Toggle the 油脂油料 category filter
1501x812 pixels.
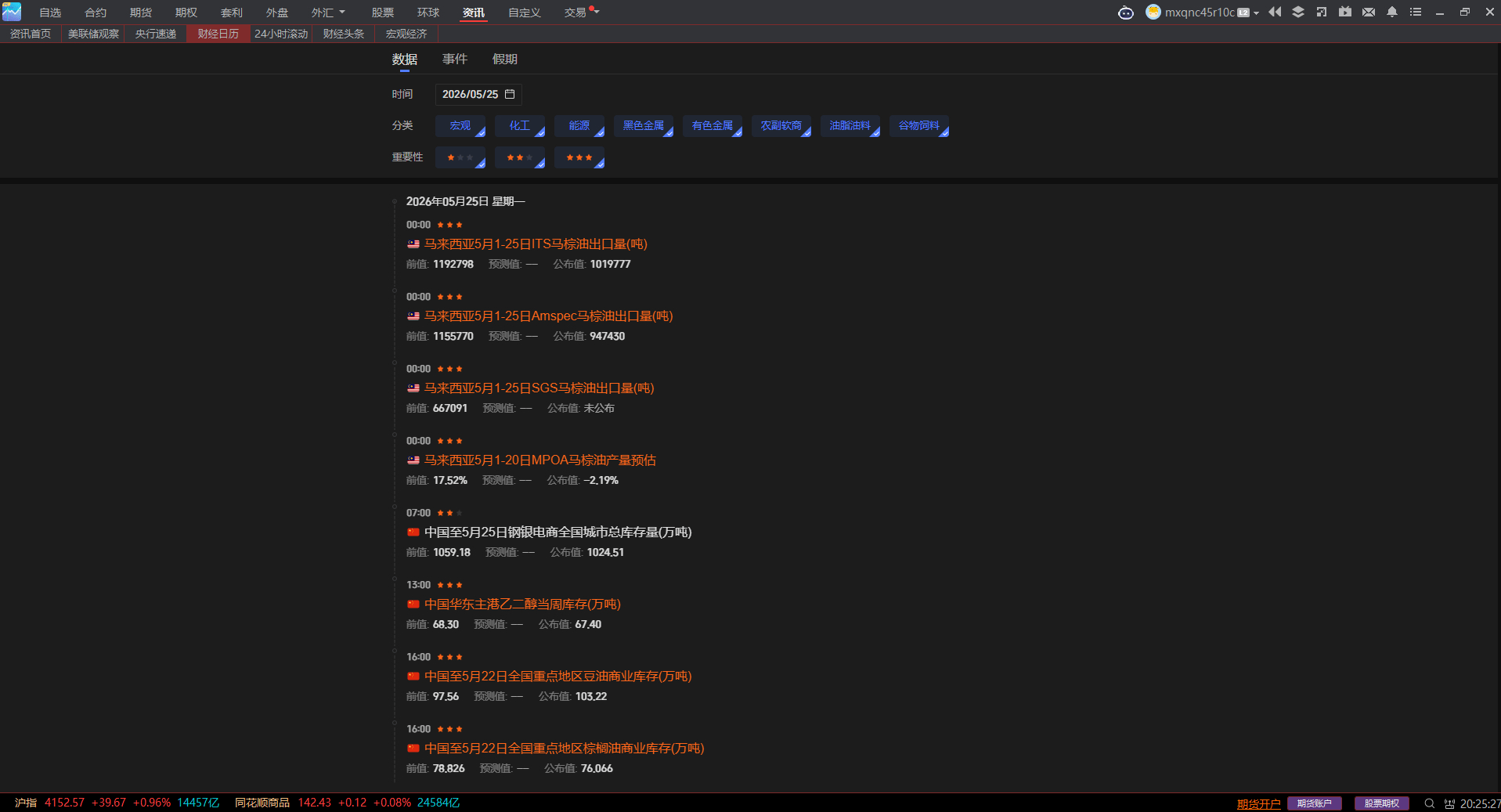[x=850, y=126]
